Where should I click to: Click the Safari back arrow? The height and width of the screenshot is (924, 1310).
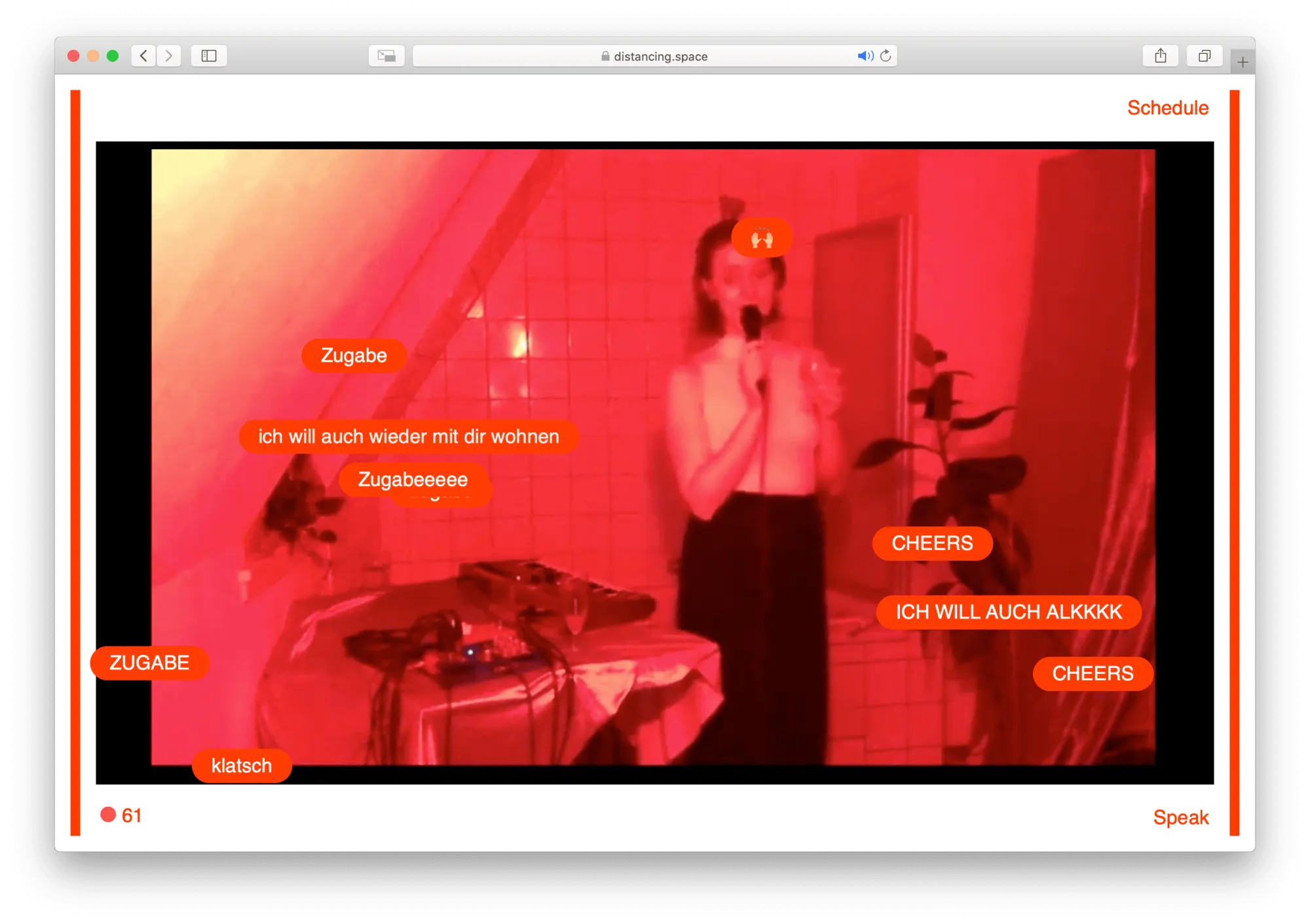[x=143, y=56]
